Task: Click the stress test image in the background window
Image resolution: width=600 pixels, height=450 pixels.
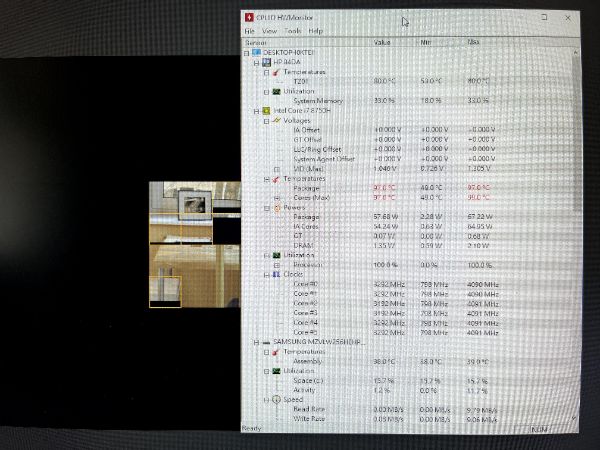Action: pyautogui.click(x=195, y=245)
